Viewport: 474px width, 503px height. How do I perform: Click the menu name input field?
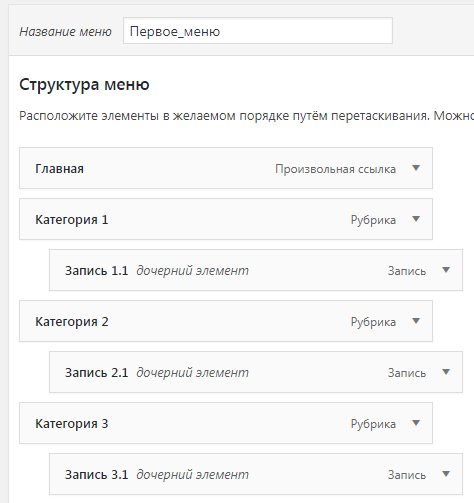tap(258, 31)
